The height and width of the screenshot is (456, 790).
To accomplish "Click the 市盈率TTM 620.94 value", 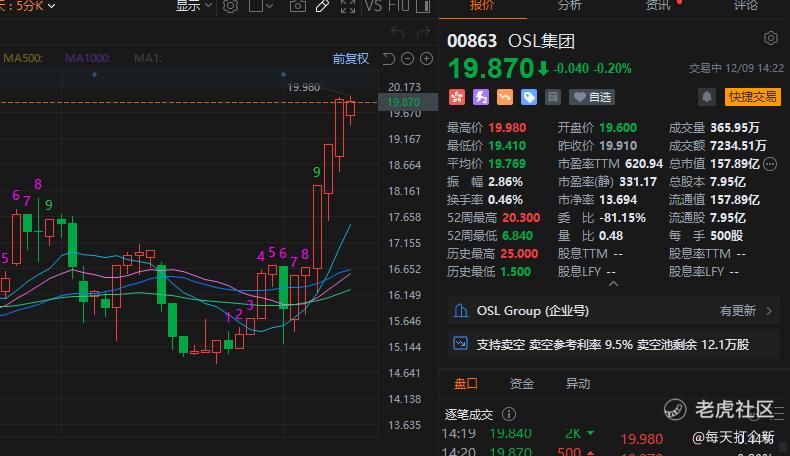I will click(x=644, y=164).
